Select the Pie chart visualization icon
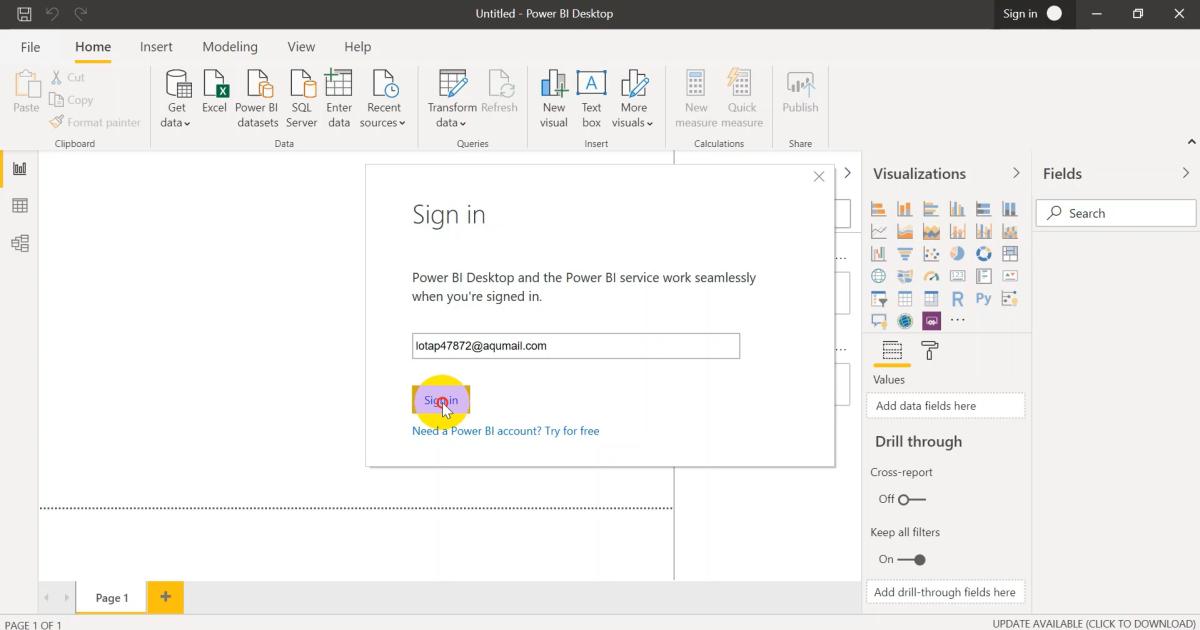Image resolution: width=1200 pixels, height=630 pixels. tap(957, 253)
